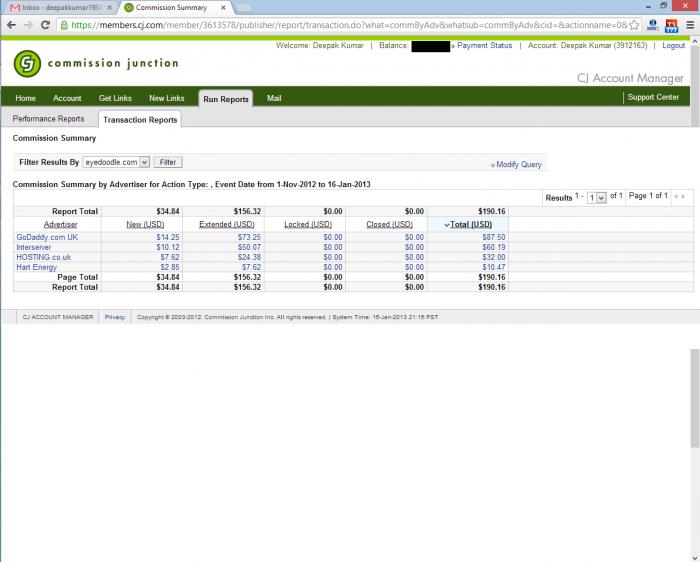This screenshot has height=562, width=700.
Task: Switch to the Gmail Inbox tab
Action: pos(60,8)
